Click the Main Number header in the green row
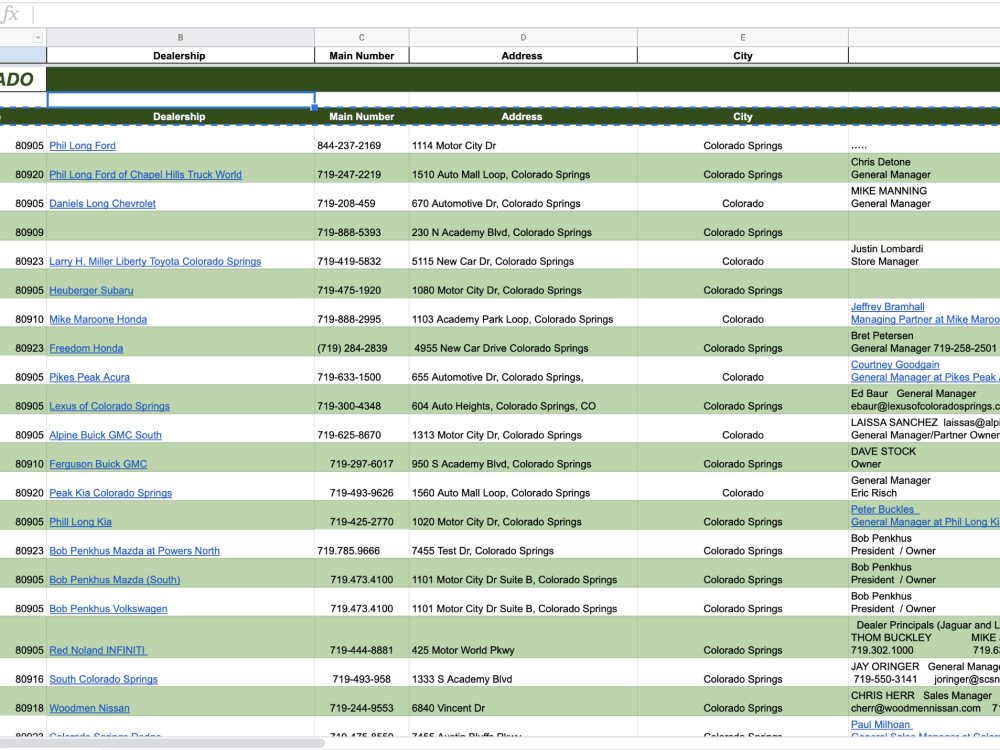The height and width of the screenshot is (750, 1000). coord(362,117)
